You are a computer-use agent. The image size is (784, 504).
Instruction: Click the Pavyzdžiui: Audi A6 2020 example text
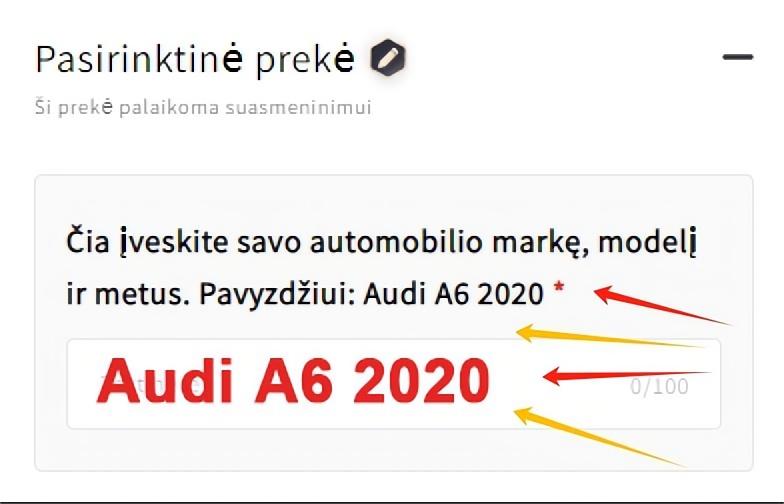(371, 294)
